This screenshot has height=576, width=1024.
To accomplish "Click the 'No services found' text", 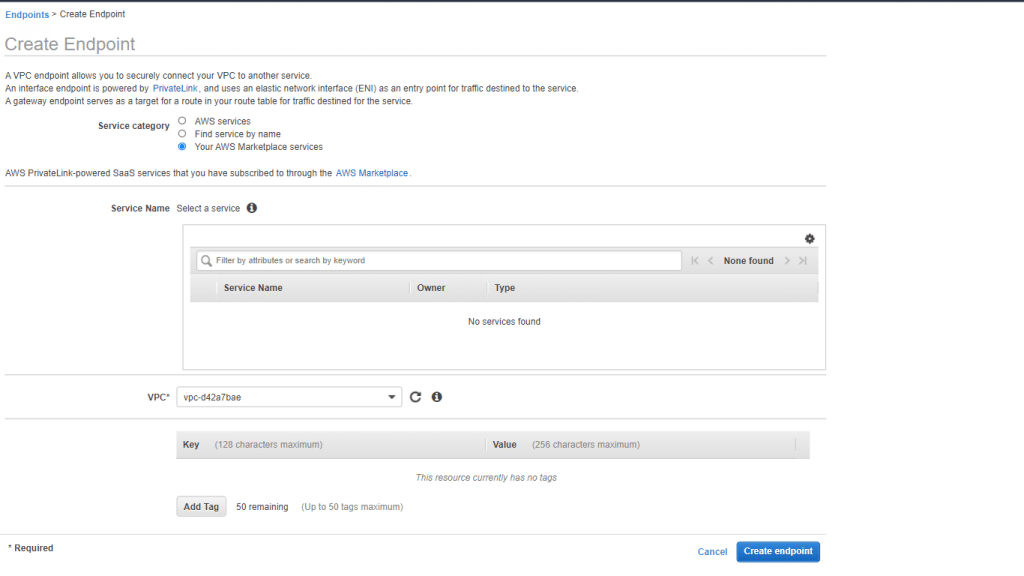I will (x=504, y=321).
